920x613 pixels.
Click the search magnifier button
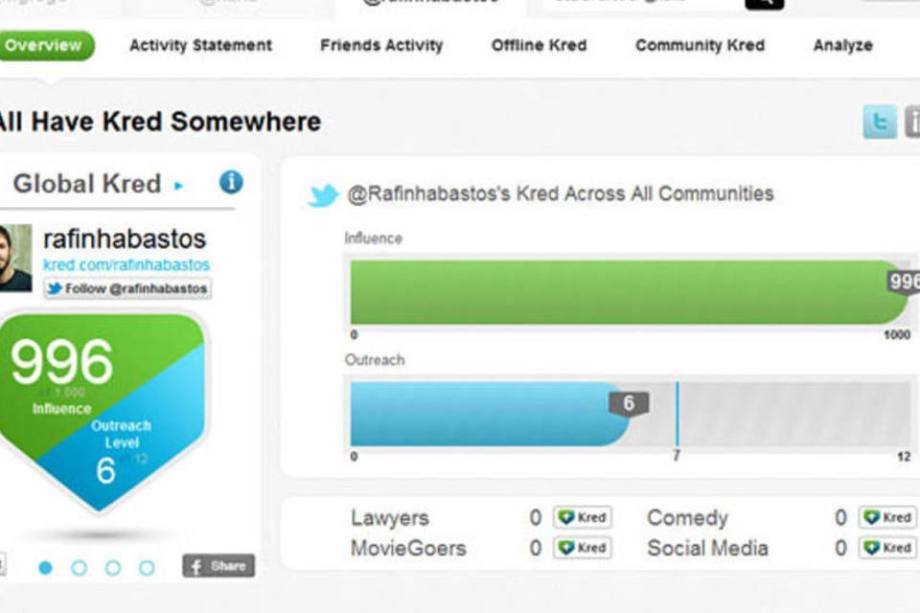click(x=764, y=4)
